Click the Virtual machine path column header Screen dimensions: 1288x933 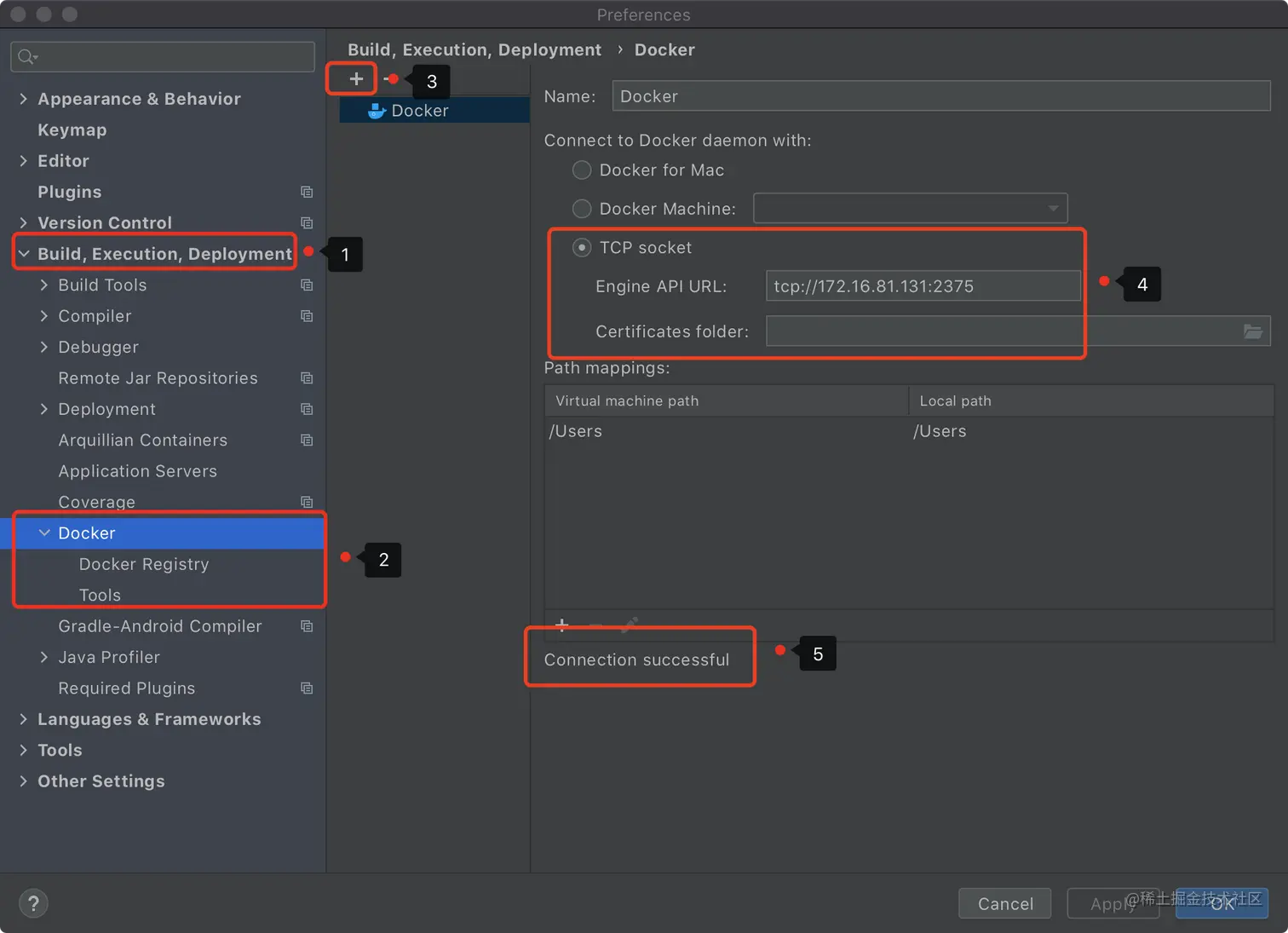coord(727,401)
